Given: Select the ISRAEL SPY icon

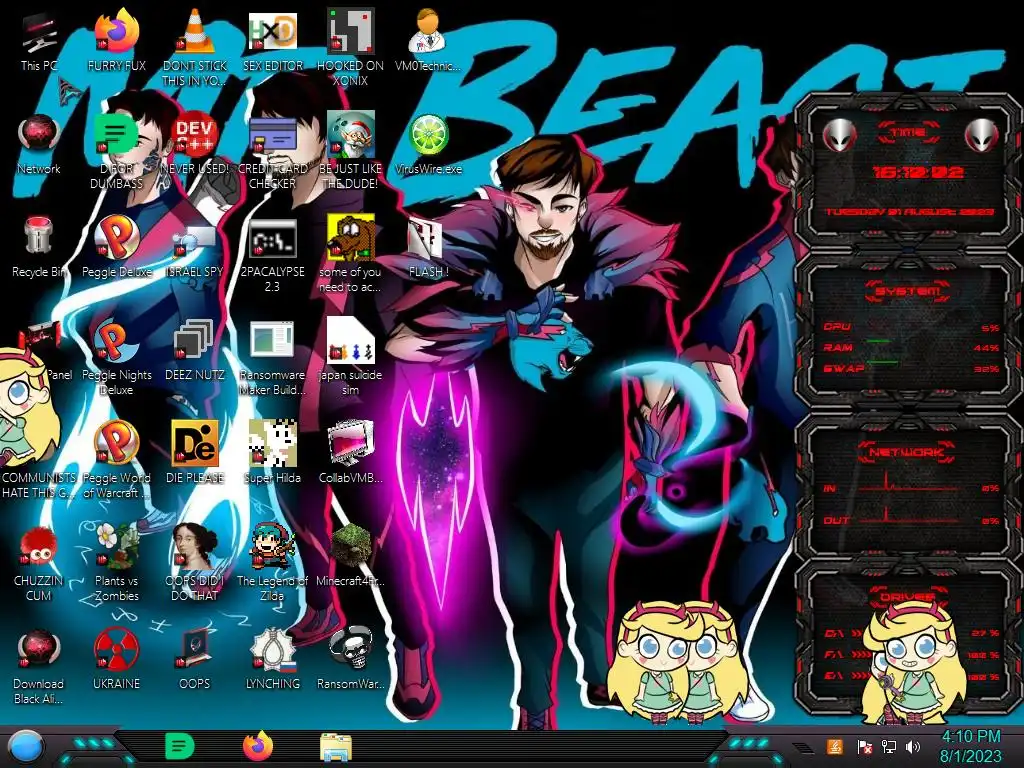Looking at the screenshot, I should click(x=194, y=251).
